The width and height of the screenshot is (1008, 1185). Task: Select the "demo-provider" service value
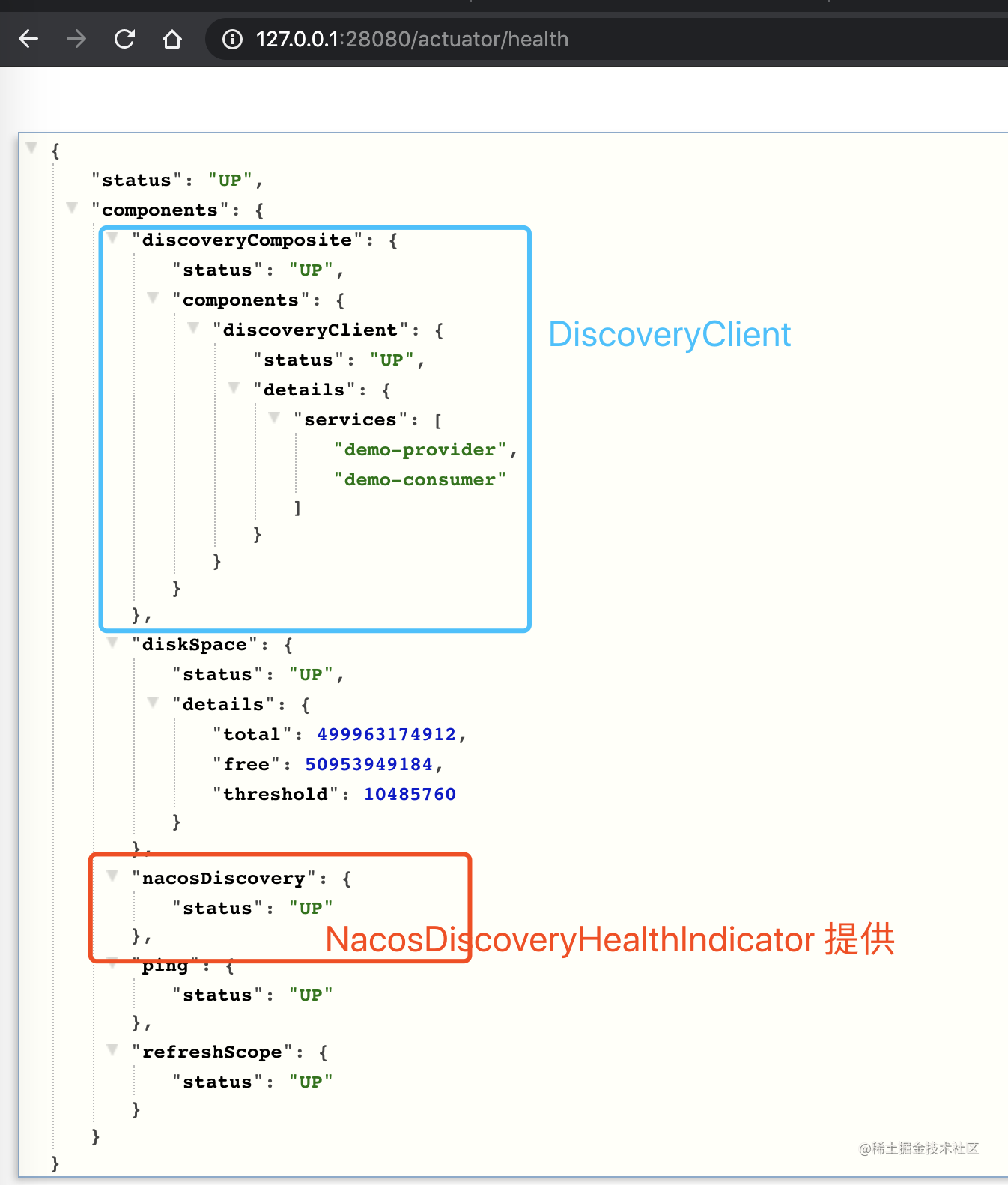coord(419,449)
